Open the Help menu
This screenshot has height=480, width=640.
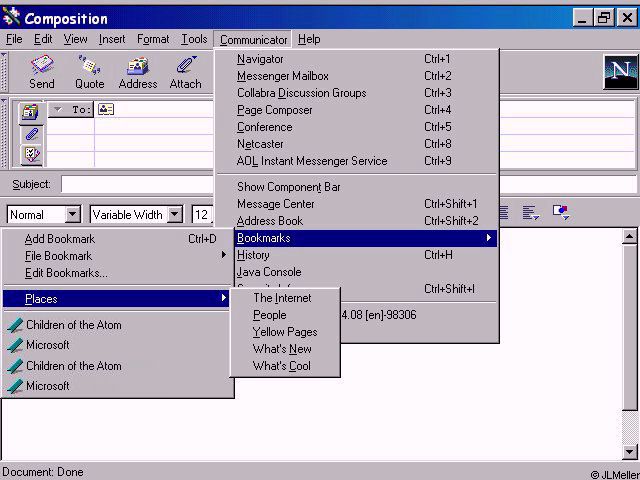tap(309, 39)
